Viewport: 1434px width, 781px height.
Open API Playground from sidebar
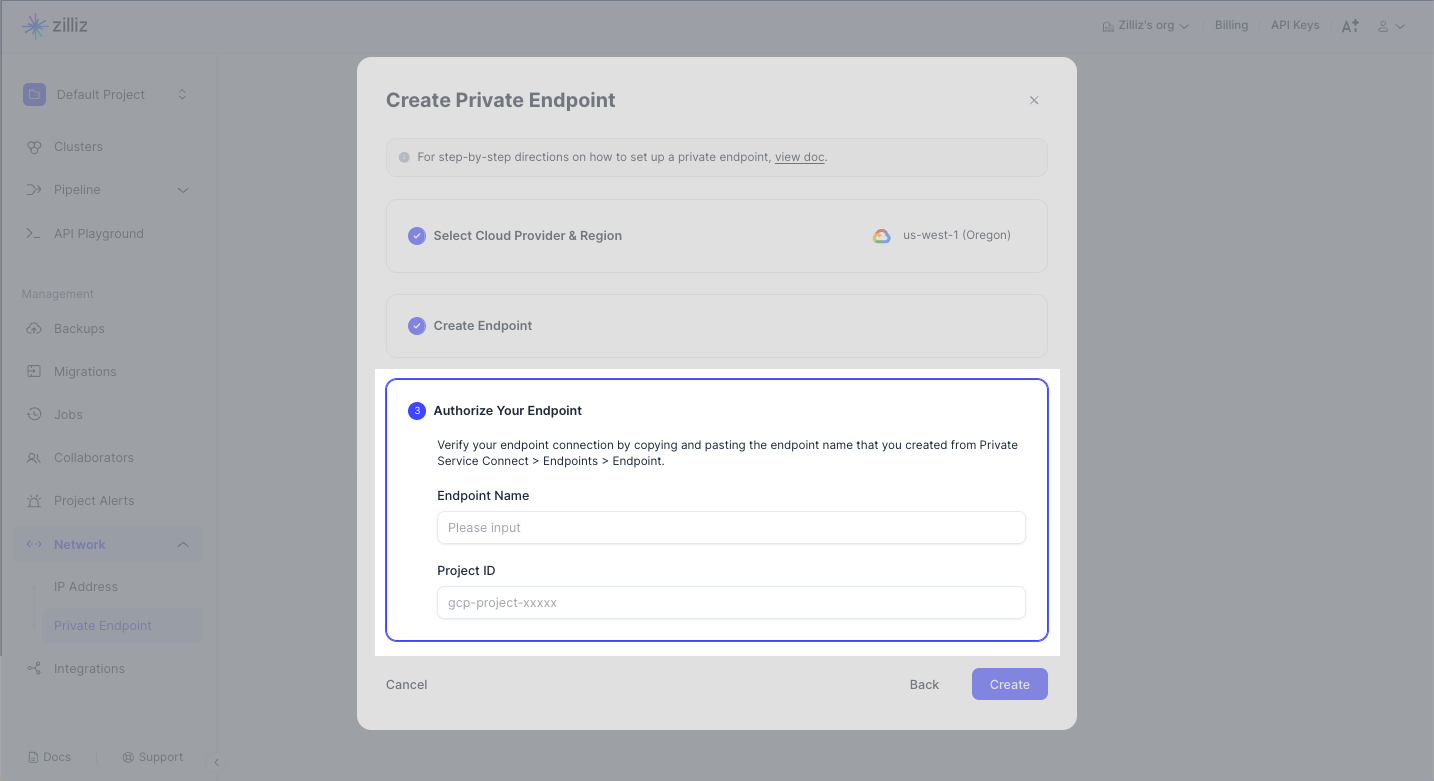(98, 234)
